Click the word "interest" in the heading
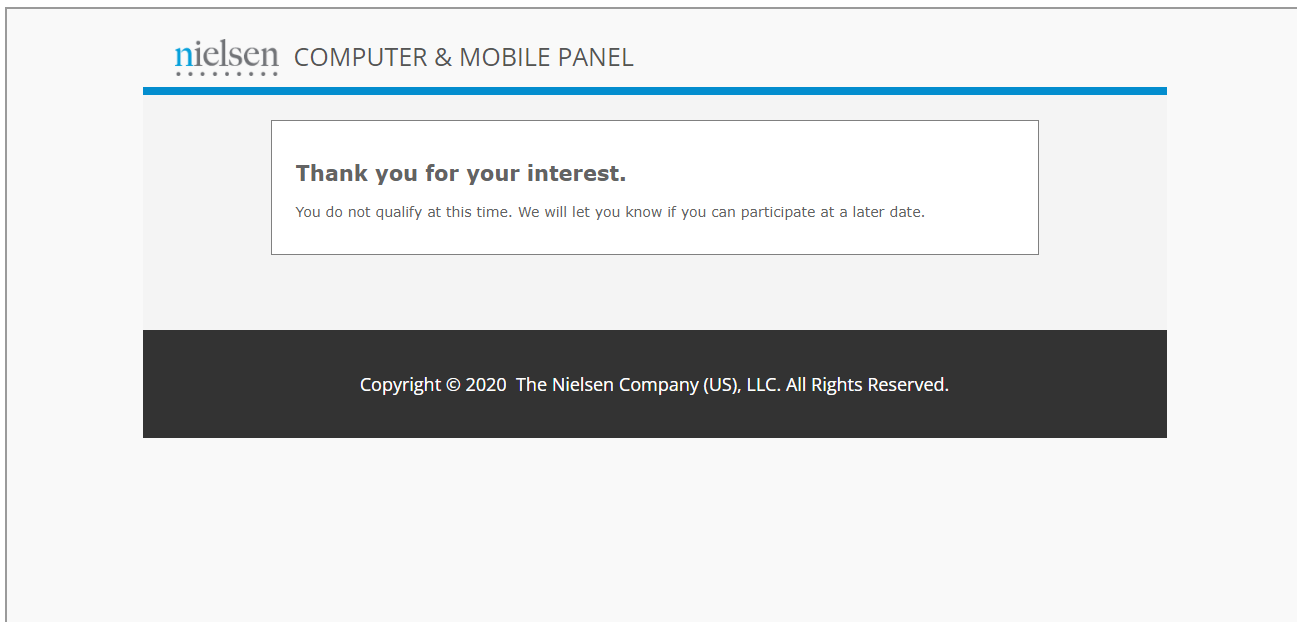Viewport: 1297px width, 622px height. pos(572,173)
